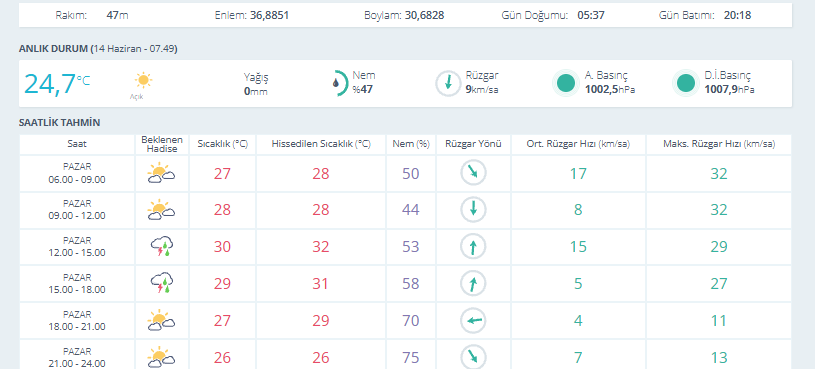Click the ANLIK DURUM heading
Viewport: 815px width, 369px height.
pyautogui.click(x=98, y=49)
